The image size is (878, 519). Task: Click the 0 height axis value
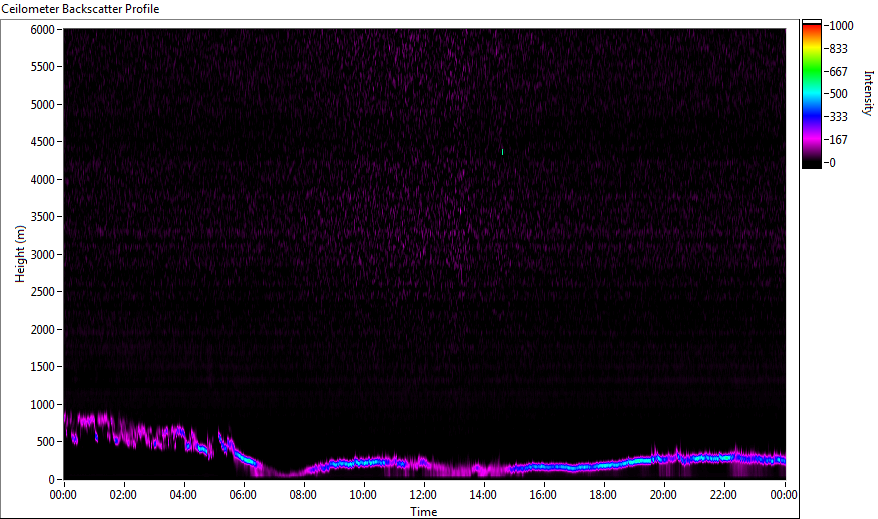click(52, 480)
